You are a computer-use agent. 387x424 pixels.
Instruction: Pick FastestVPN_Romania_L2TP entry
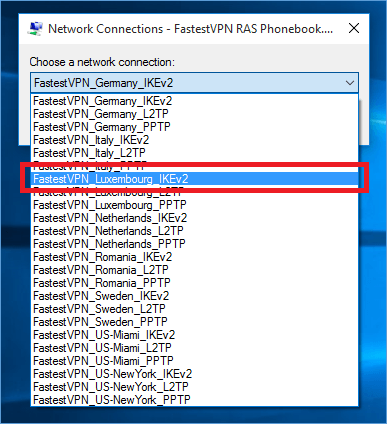tap(194, 270)
